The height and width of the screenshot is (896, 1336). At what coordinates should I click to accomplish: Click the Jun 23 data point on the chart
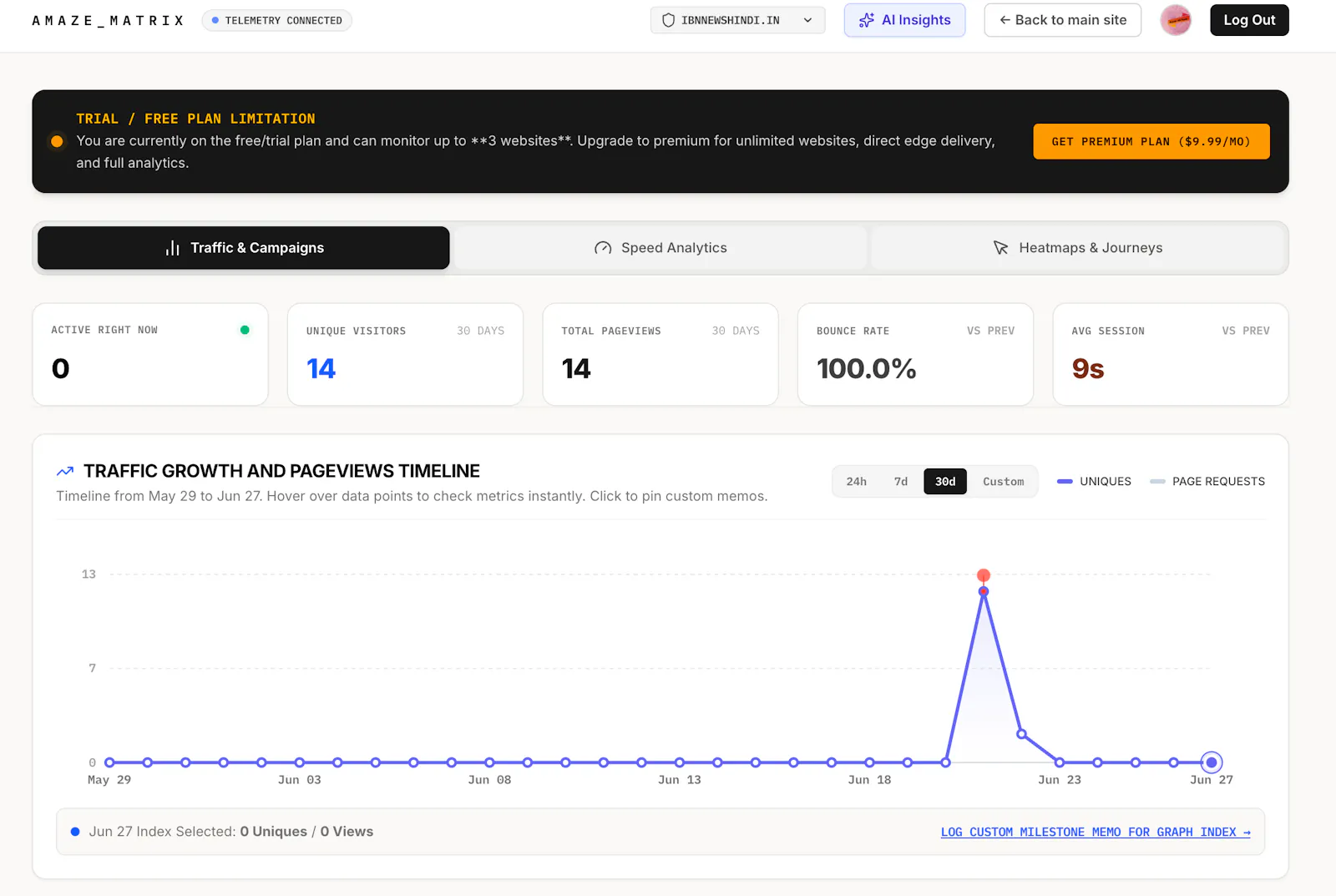coord(1060,762)
